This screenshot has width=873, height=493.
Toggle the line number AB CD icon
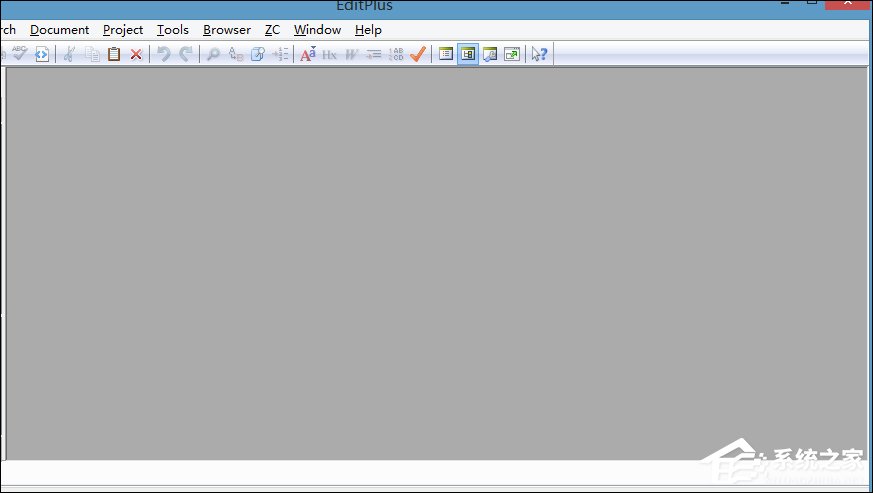click(396, 54)
